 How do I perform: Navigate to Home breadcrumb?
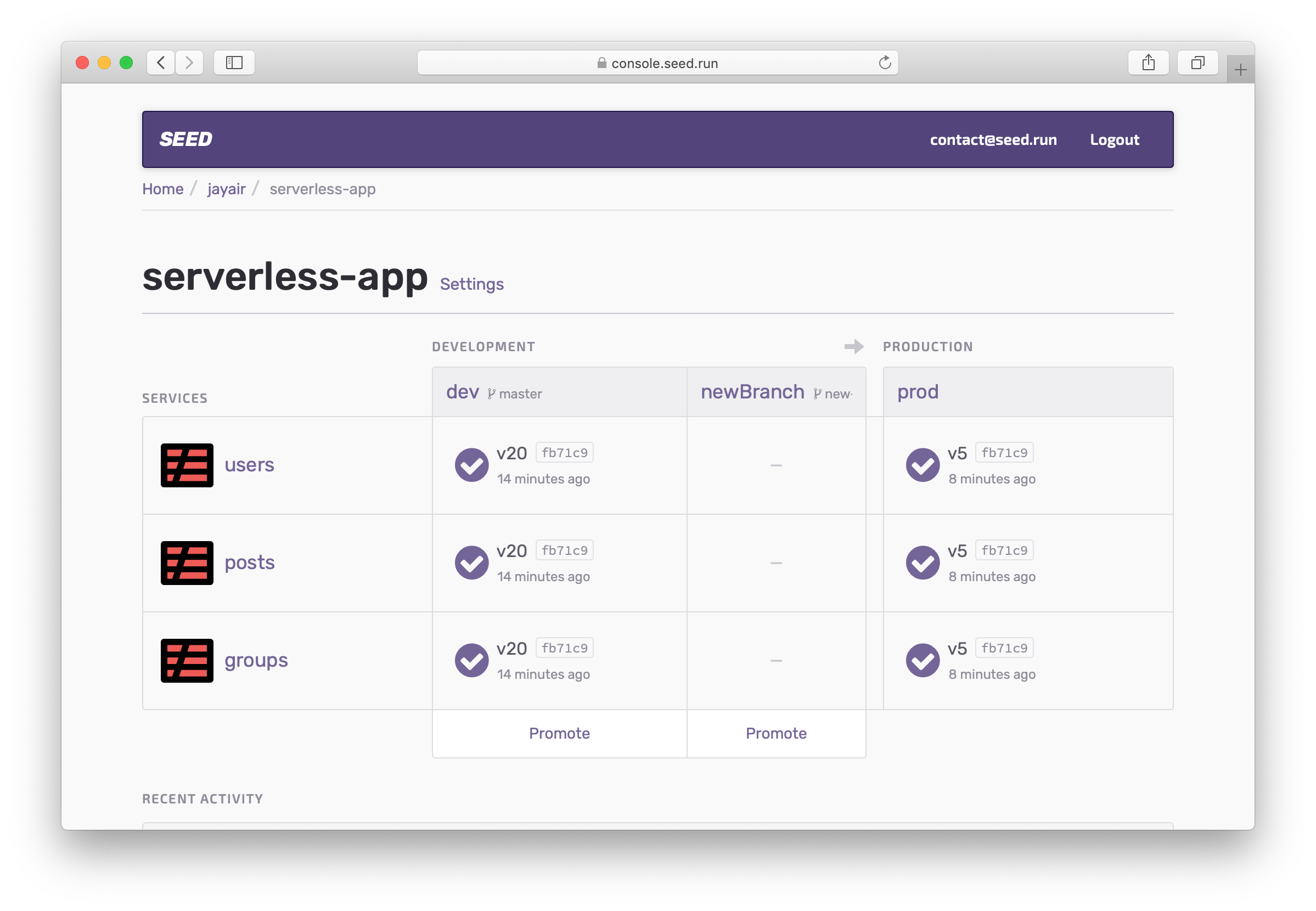(x=162, y=189)
